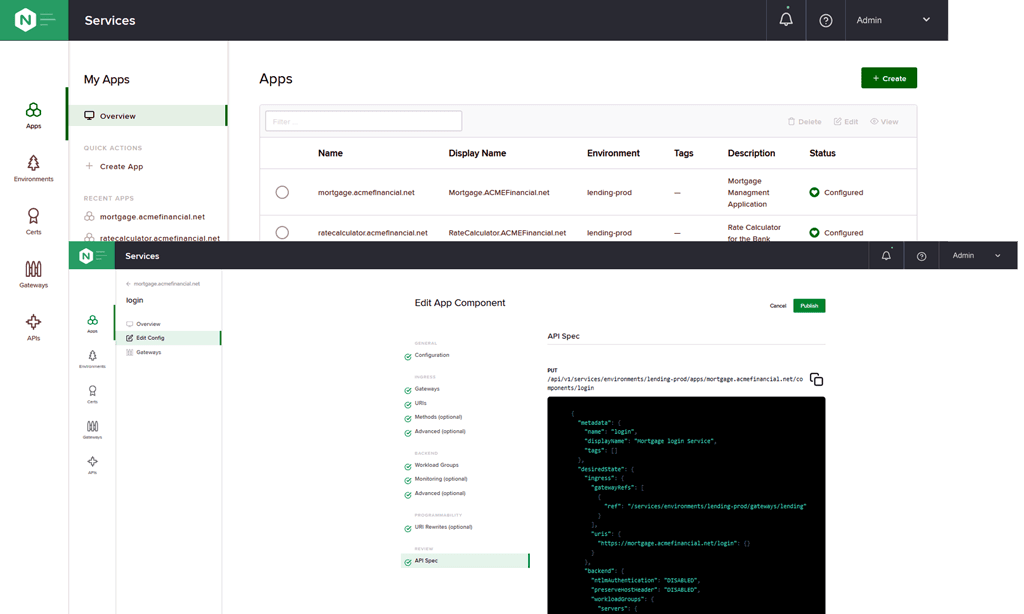Select Gateways under login component menu
Image resolution: width=1024 pixels, height=614 pixels.
[x=144, y=352]
